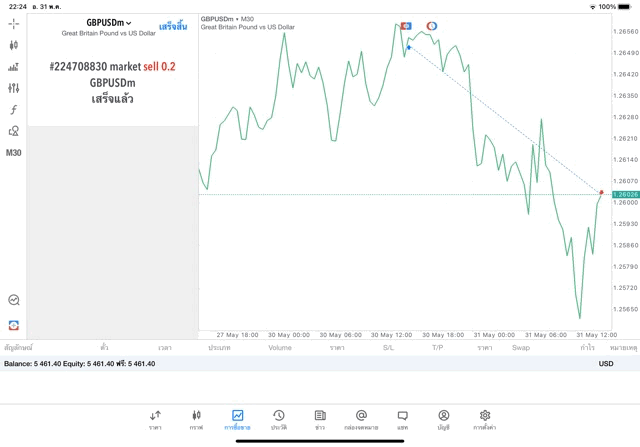Expand the GBPUSDm symbol dropdown
The width and height of the screenshot is (640, 447).
tap(108, 23)
